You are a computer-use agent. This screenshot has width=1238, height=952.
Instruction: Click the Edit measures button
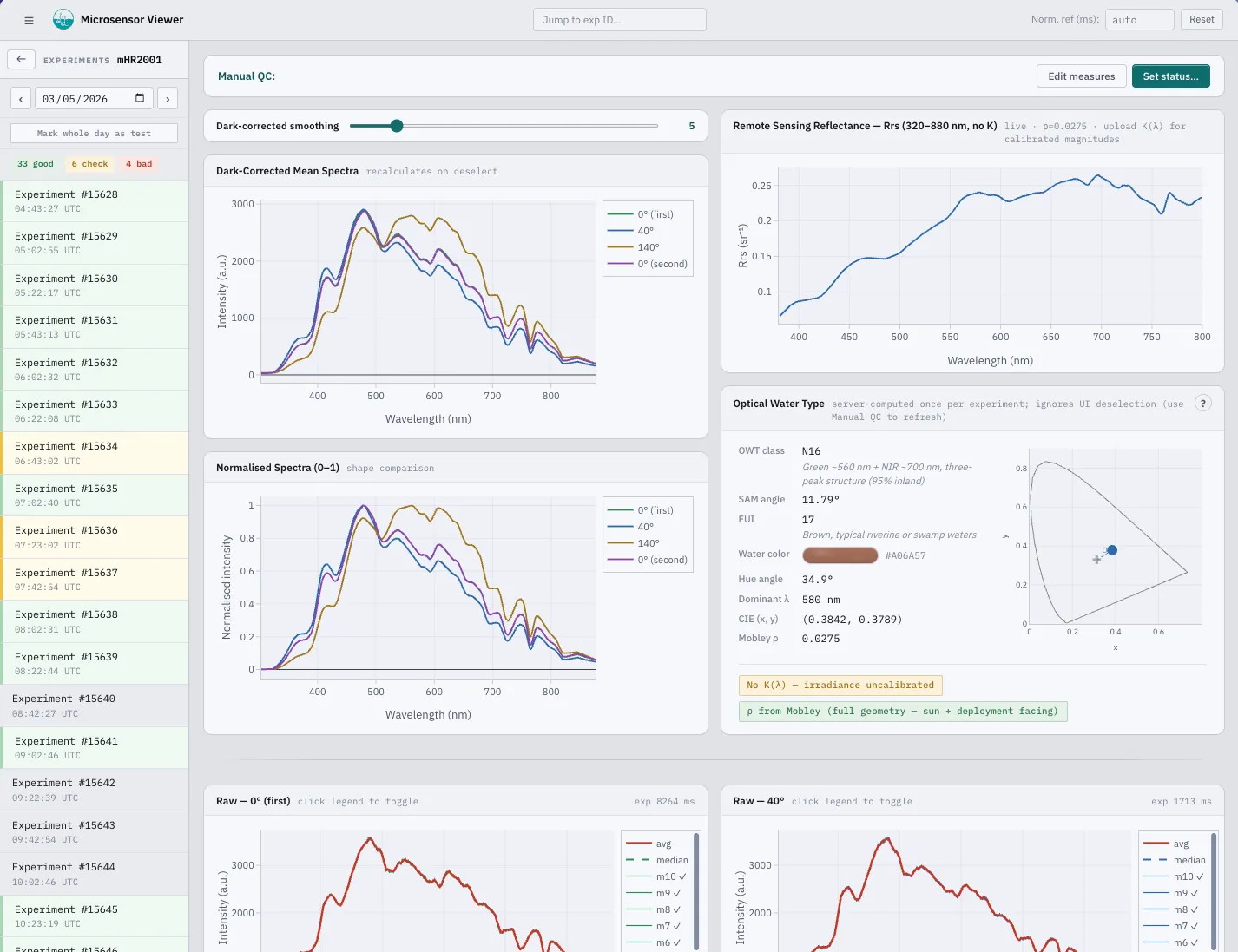tap(1082, 76)
